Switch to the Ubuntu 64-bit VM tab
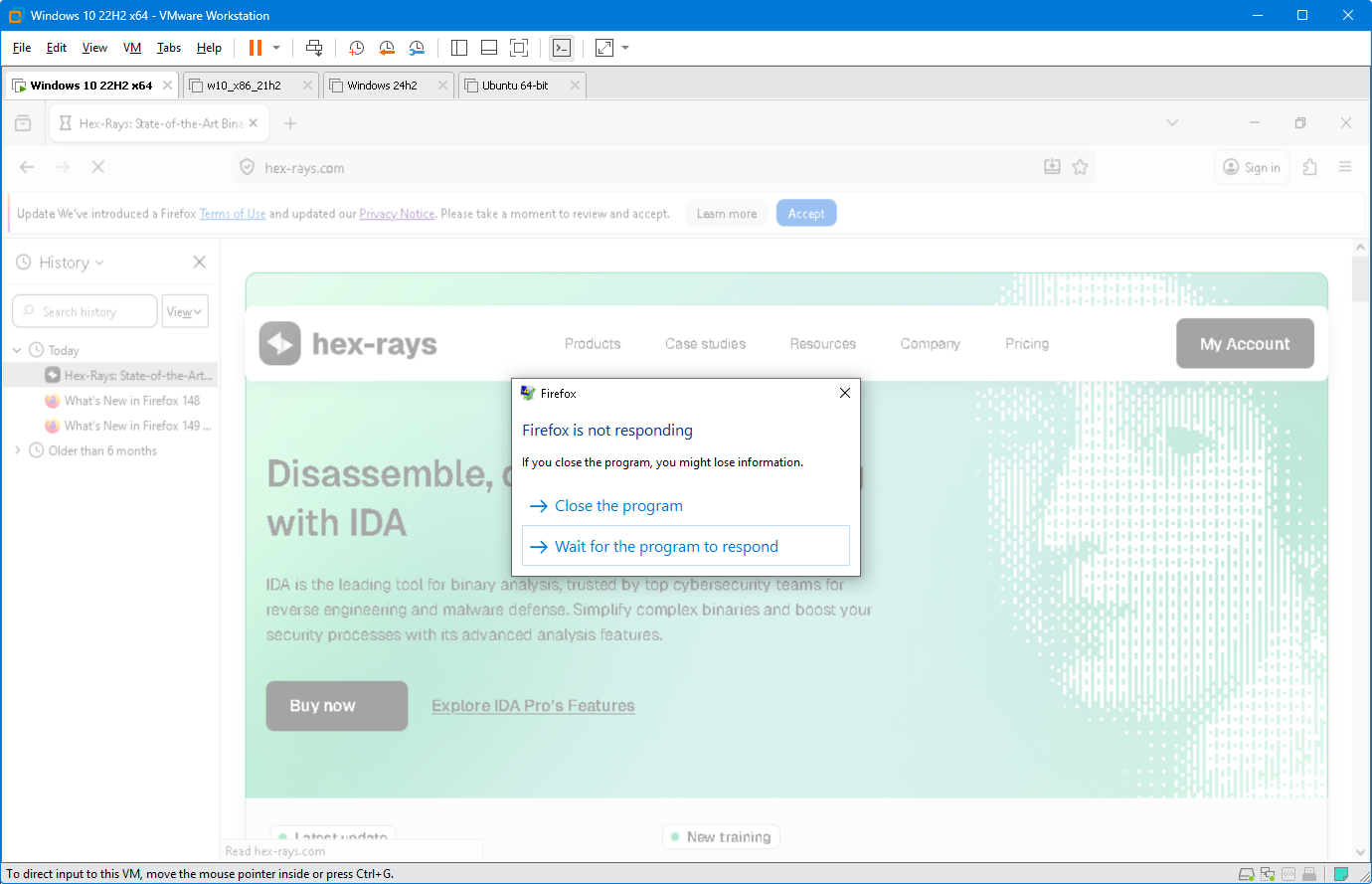This screenshot has width=1372, height=884. coord(522,86)
